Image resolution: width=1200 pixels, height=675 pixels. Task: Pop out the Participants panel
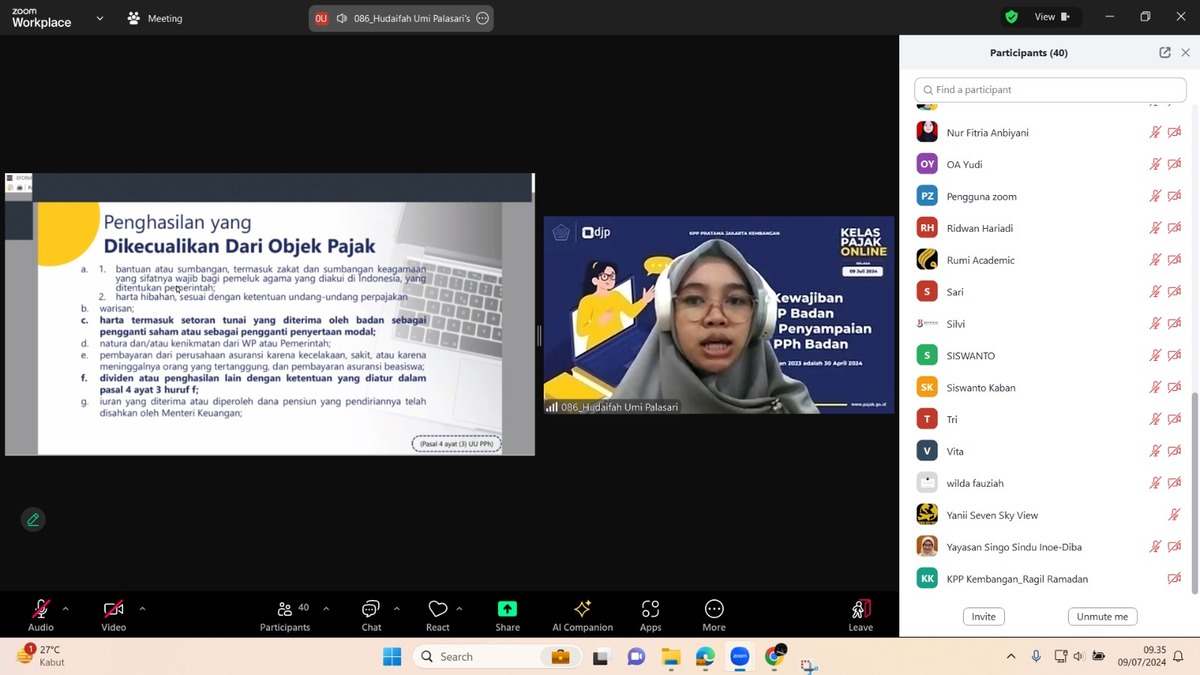pyautogui.click(x=1165, y=53)
